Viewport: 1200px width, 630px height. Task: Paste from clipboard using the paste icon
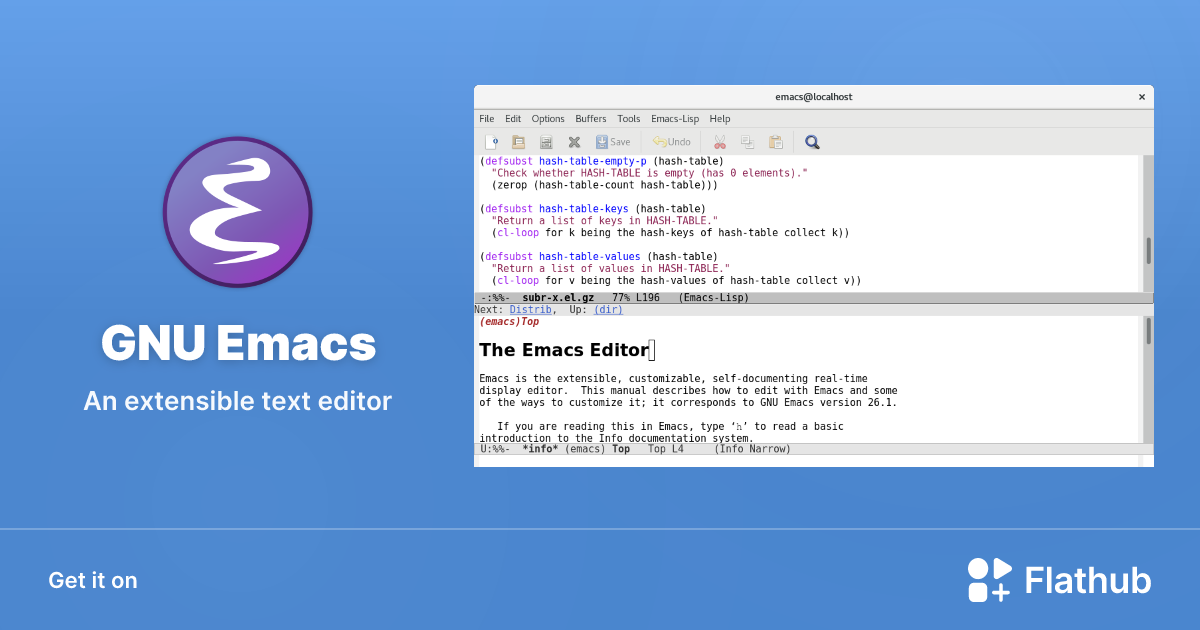tap(775, 141)
